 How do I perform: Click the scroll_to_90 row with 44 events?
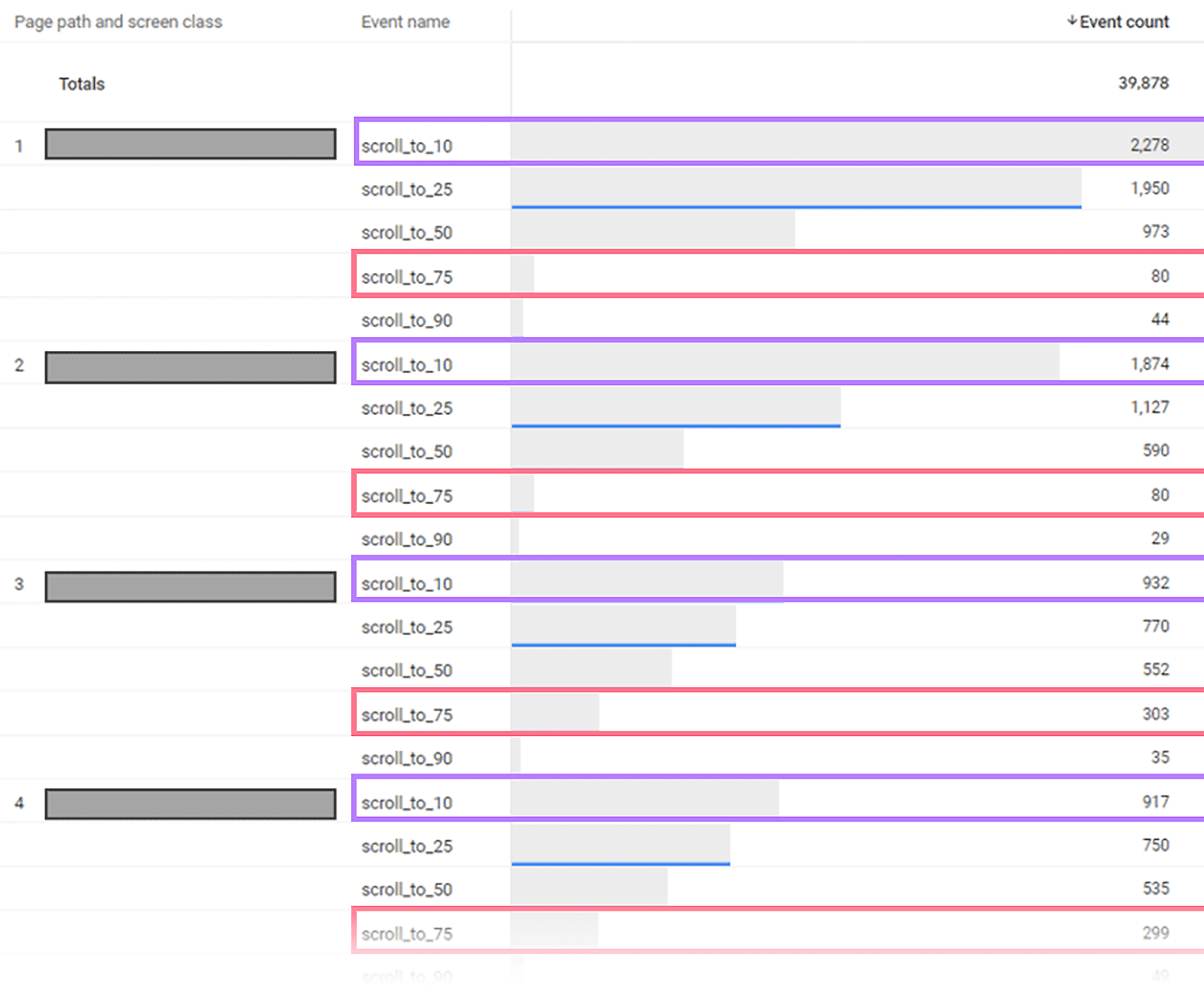click(x=407, y=320)
